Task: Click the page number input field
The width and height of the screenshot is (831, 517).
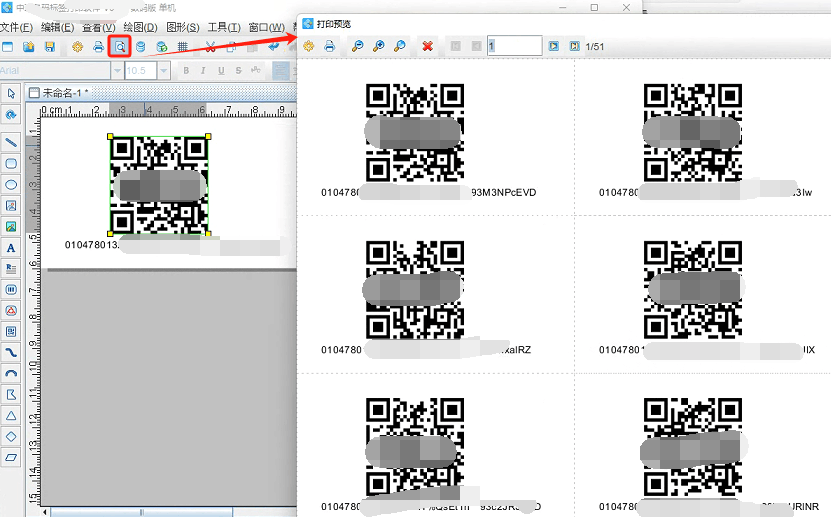Action: 515,46
